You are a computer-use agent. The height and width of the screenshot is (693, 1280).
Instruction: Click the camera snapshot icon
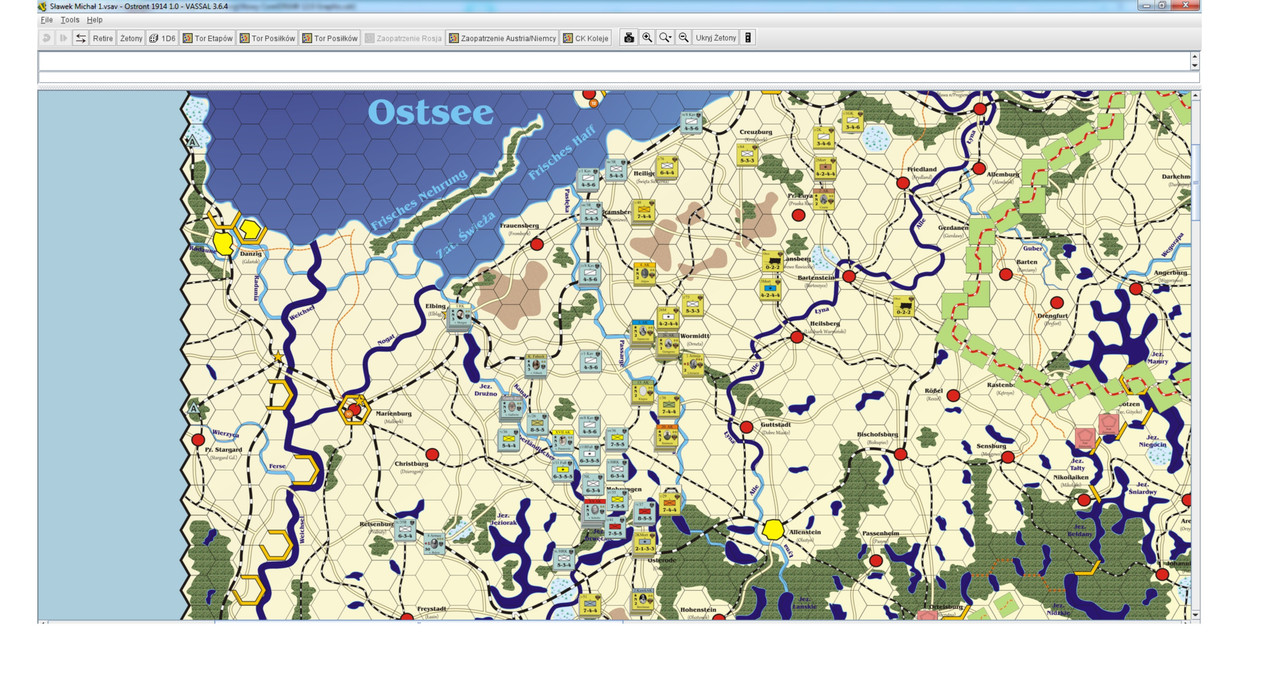629,38
